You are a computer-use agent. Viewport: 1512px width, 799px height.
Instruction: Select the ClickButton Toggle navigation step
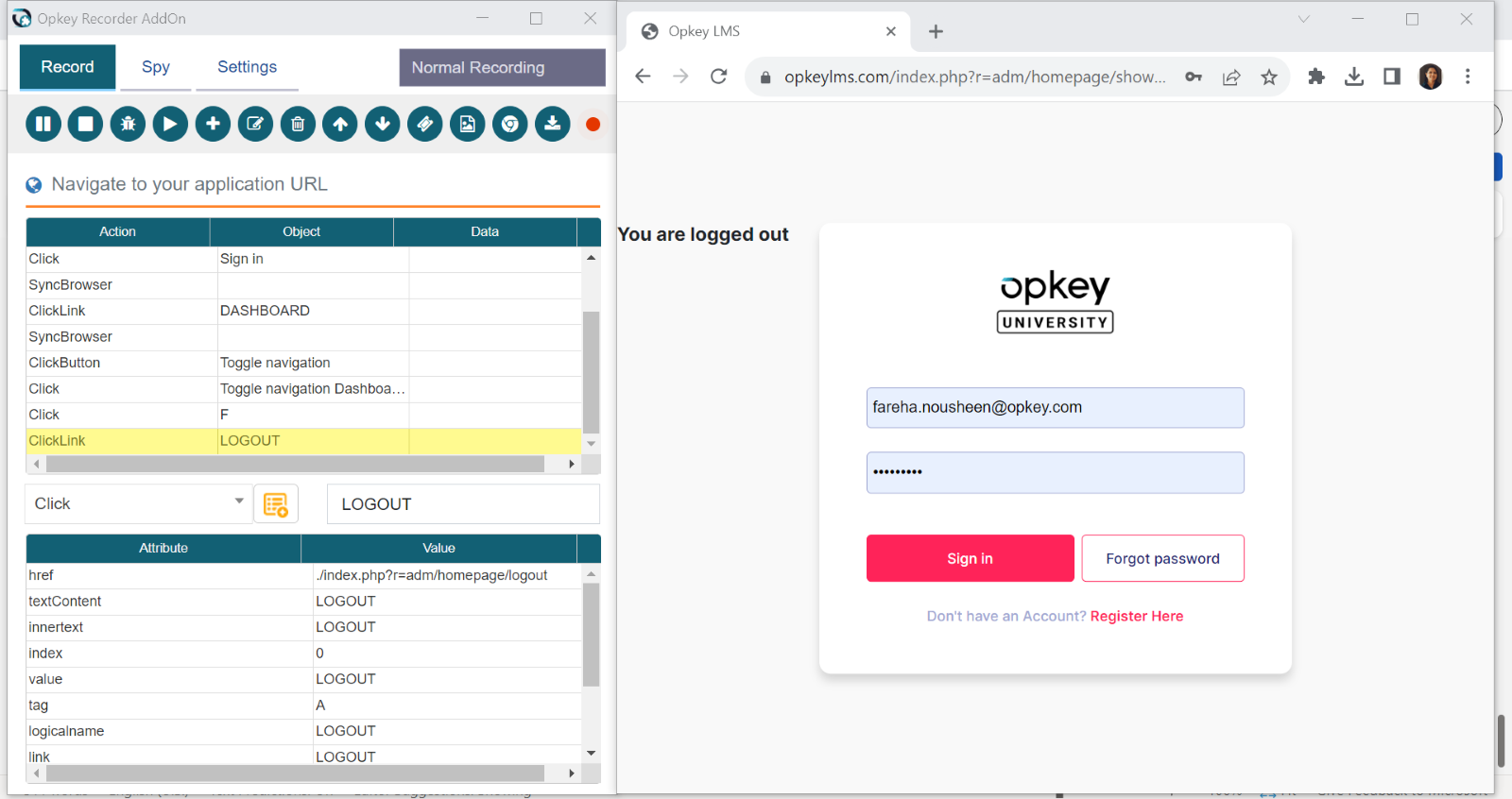(x=304, y=363)
